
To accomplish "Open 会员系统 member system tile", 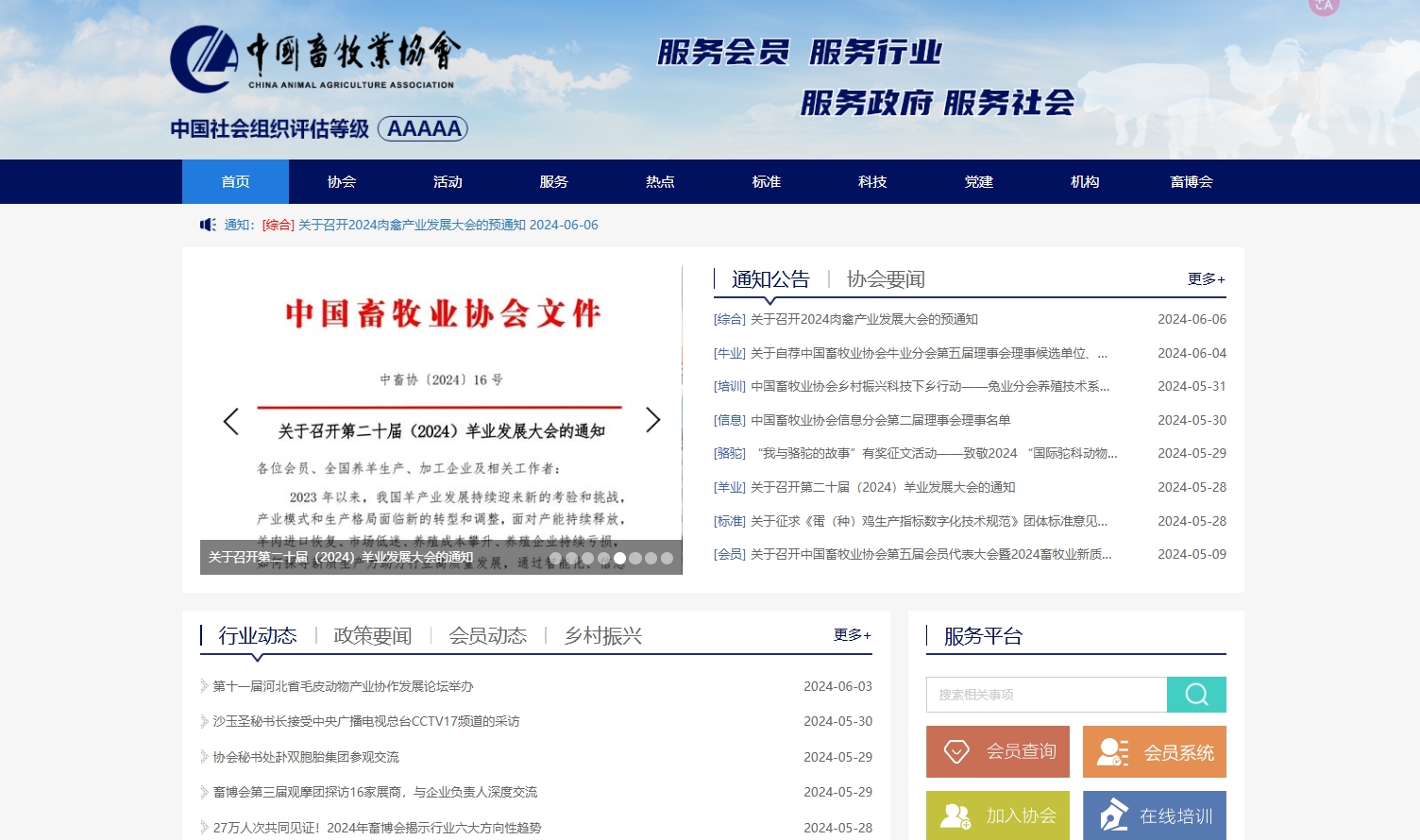I will pyautogui.click(x=1155, y=751).
